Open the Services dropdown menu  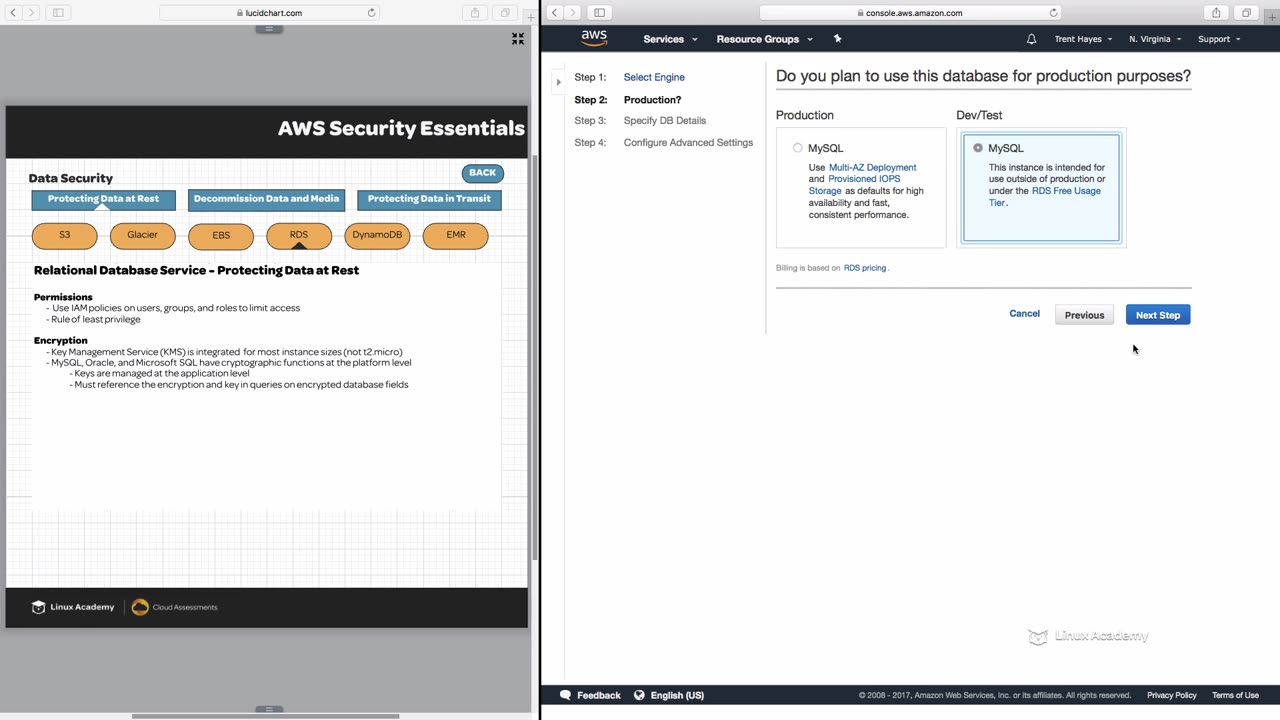pos(670,39)
